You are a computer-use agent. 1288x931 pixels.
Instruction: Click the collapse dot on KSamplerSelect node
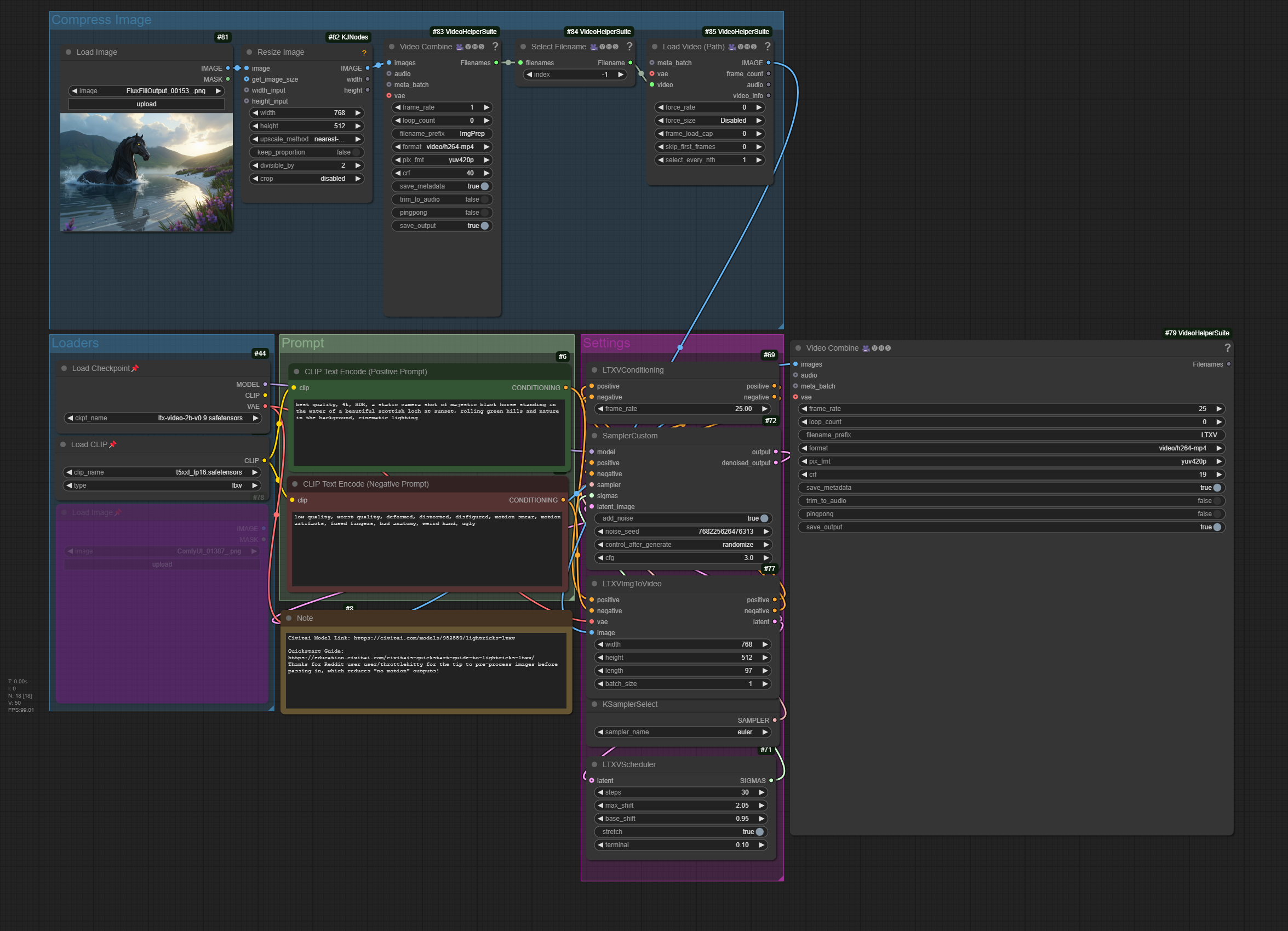pos(594,704)
